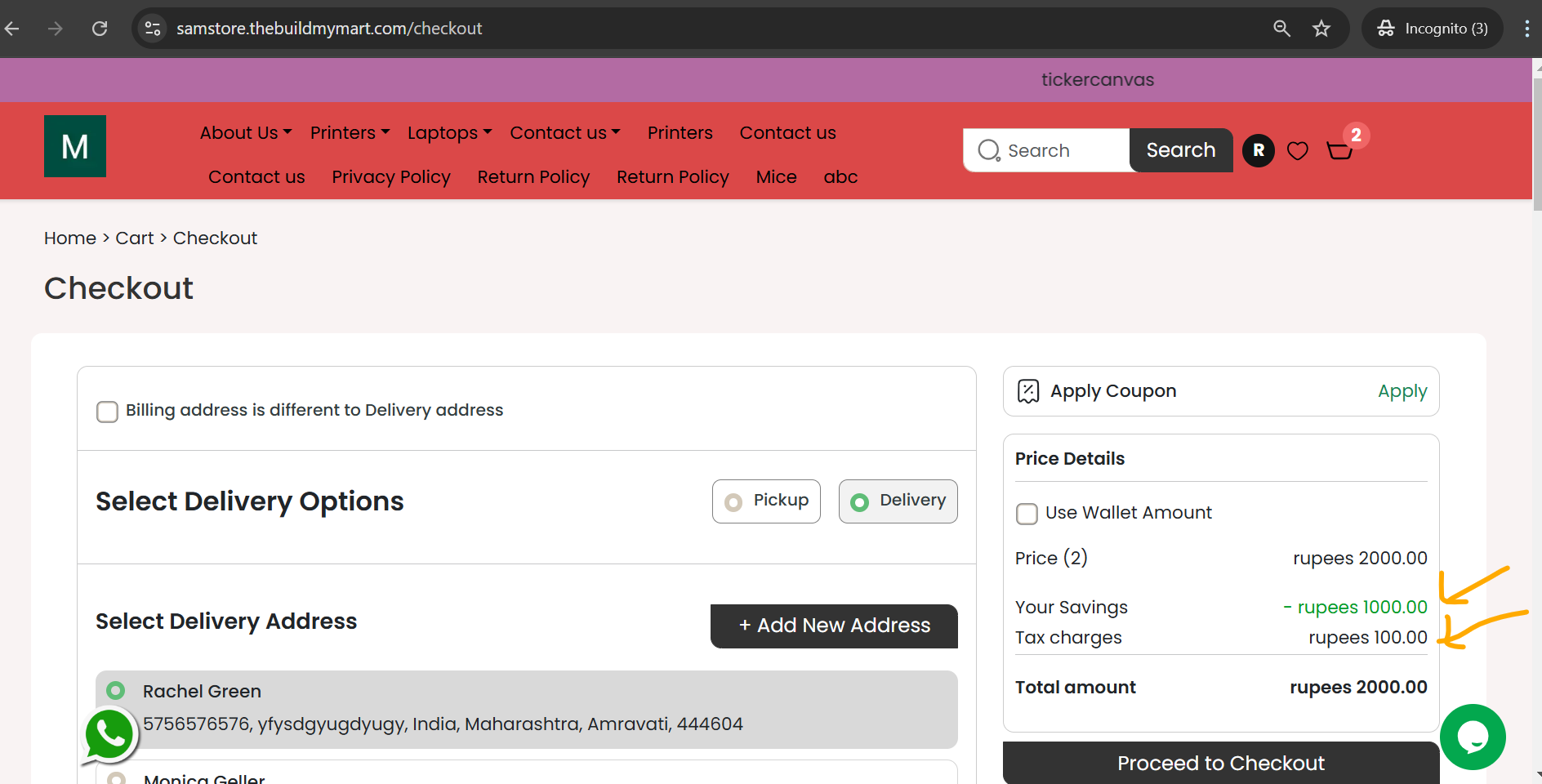
Task: Check Billing address is different checkbox
Action: [107, 412]
